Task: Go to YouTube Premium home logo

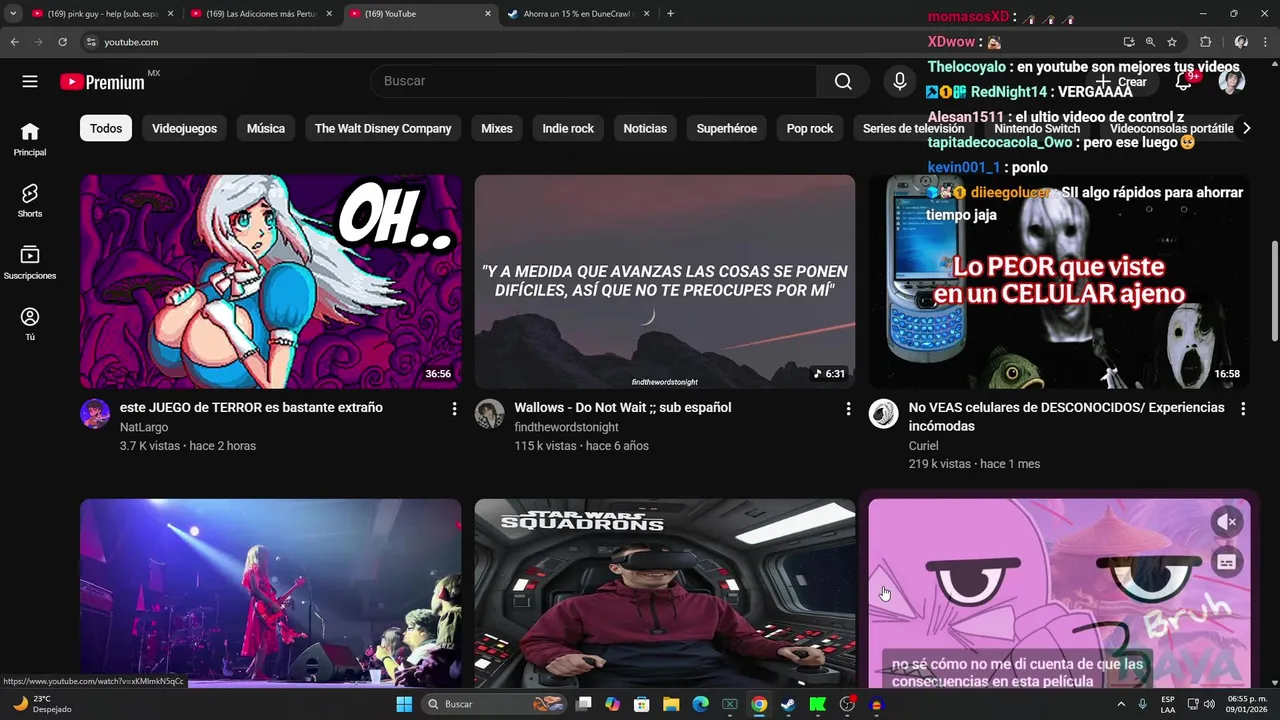Action: click(x=102, y=82)
